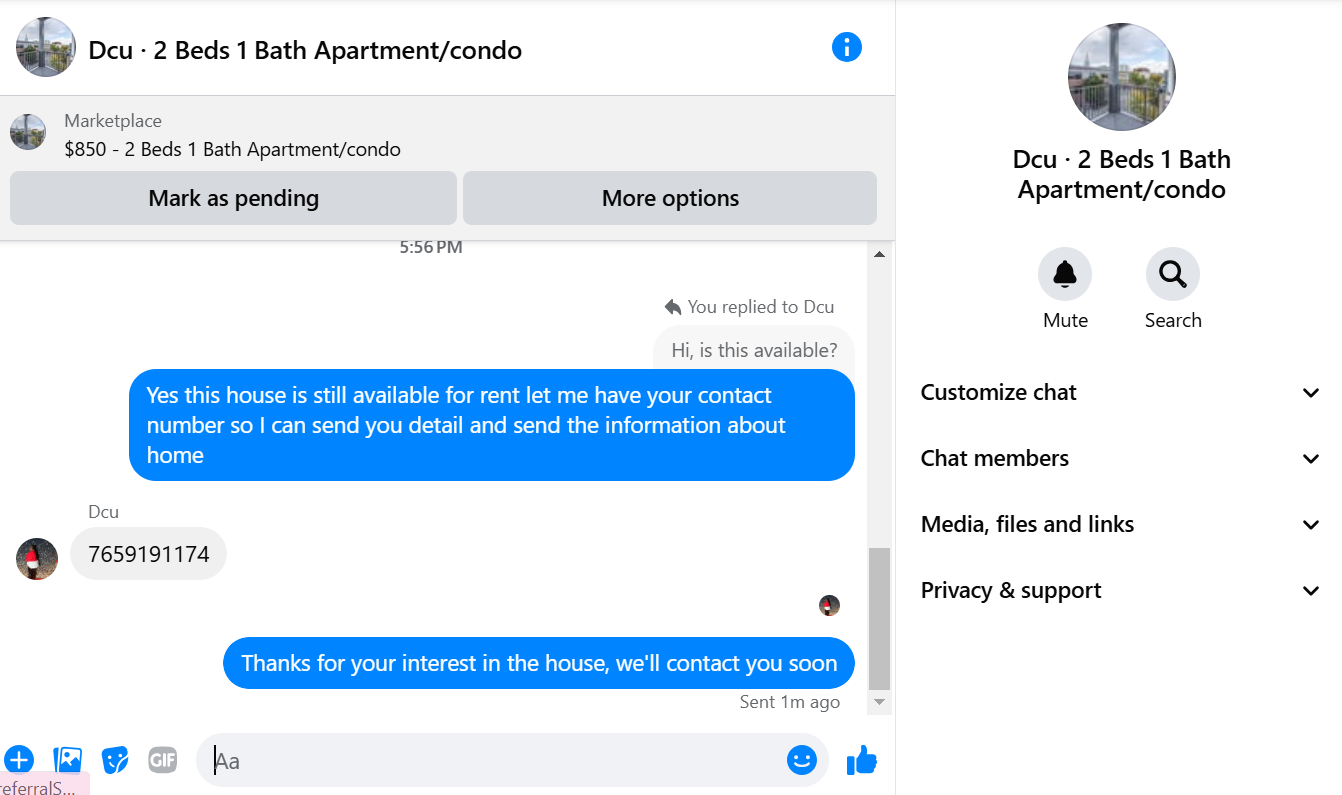Click the chat scrollbar down arrow

(x=880, y=703)
